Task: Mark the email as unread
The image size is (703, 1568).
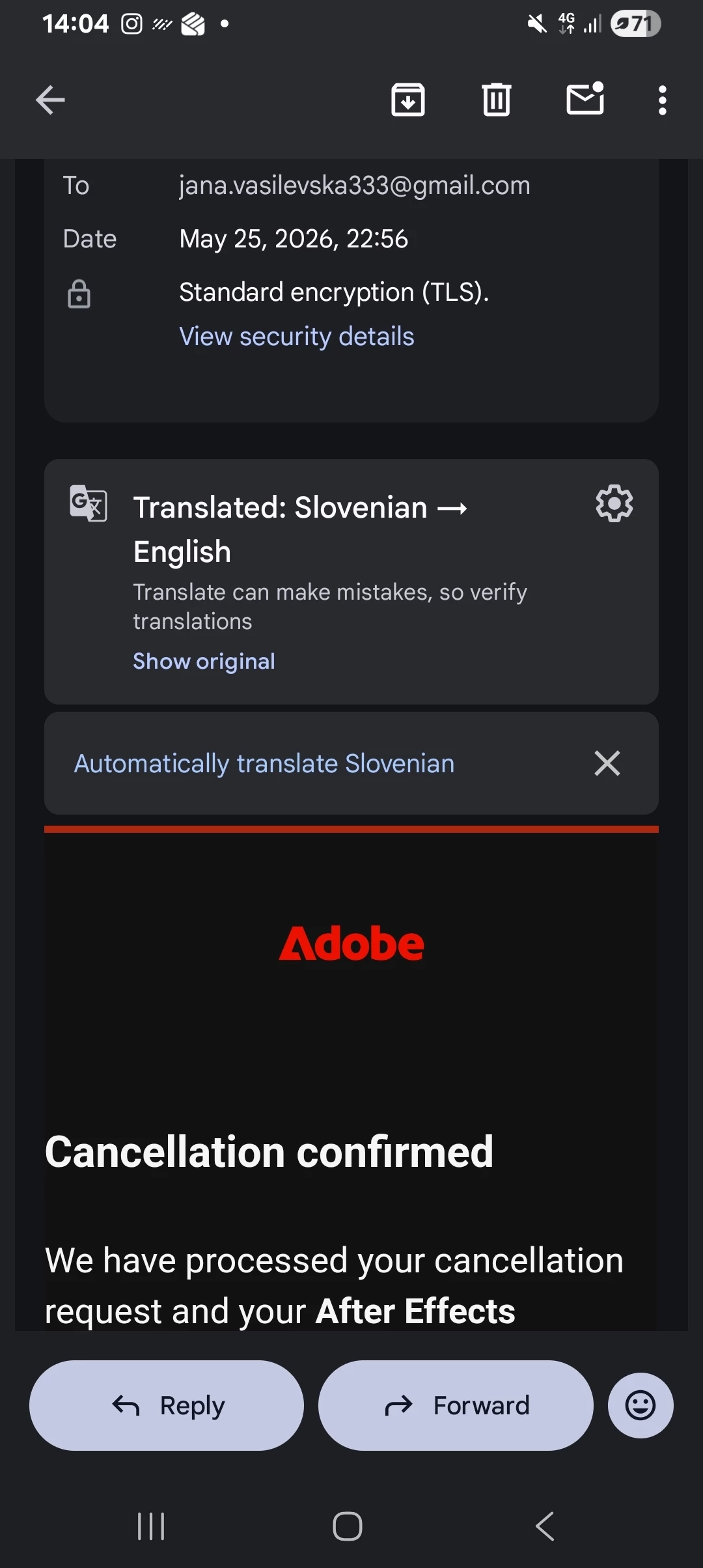Action: (586, 99)
